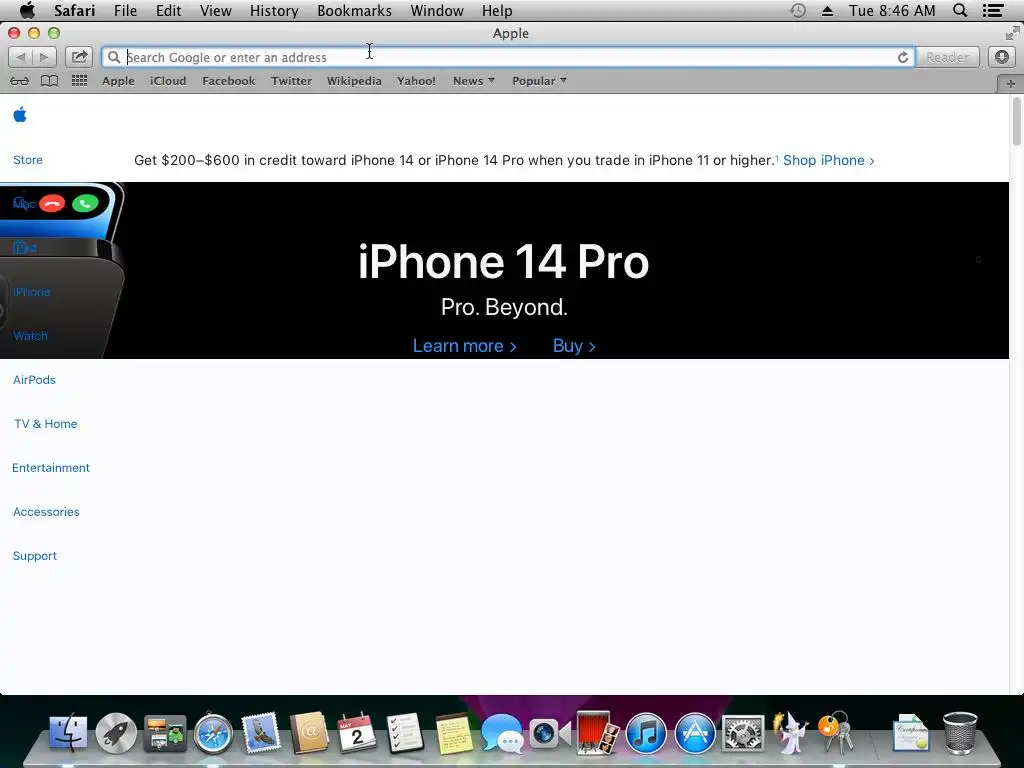Open the Support navigation link
This screenshot has height=768, width=1024.
[35, 556]
